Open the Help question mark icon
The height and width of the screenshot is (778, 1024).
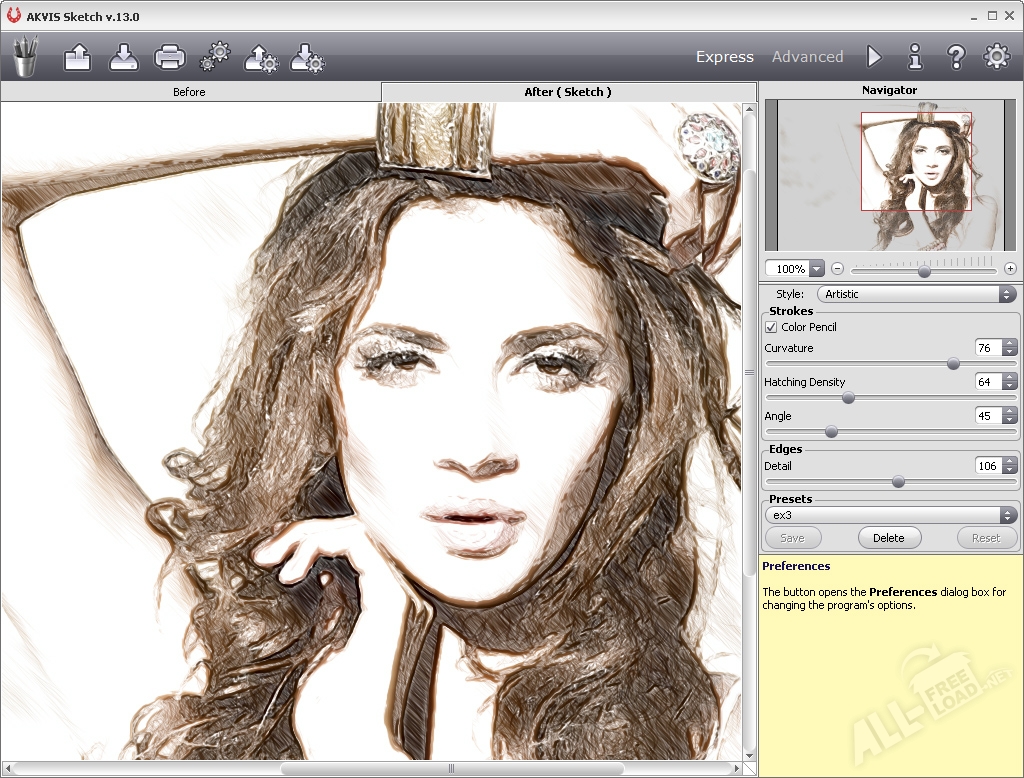point(956,57)
